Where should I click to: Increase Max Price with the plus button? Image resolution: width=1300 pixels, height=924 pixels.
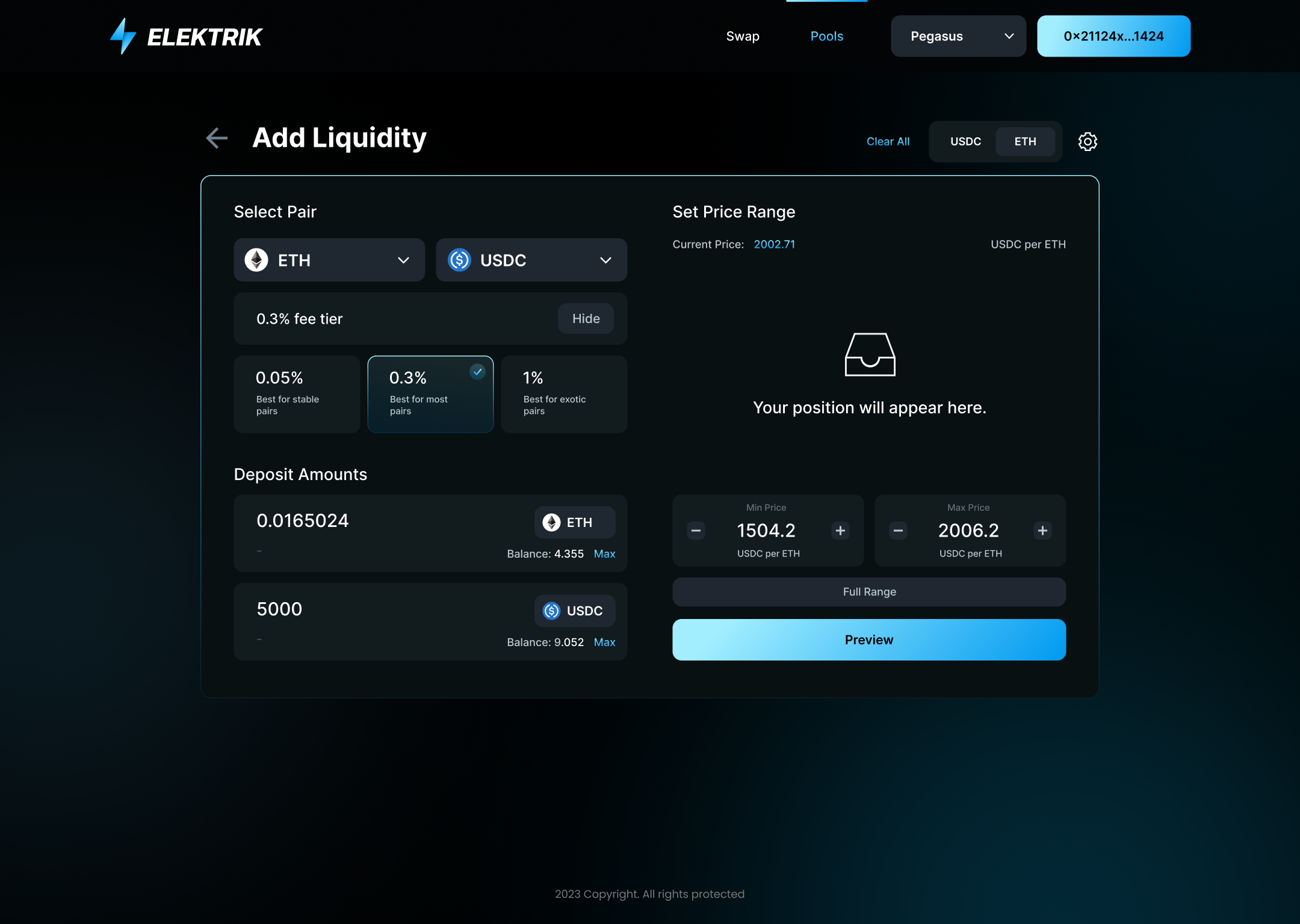[1042, 531]
